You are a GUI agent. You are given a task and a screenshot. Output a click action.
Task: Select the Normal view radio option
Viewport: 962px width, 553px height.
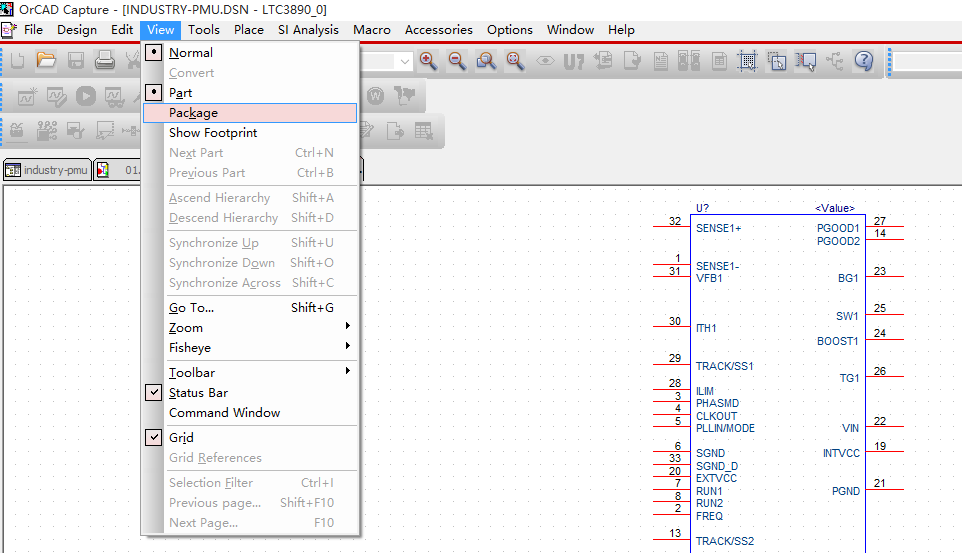190,53
